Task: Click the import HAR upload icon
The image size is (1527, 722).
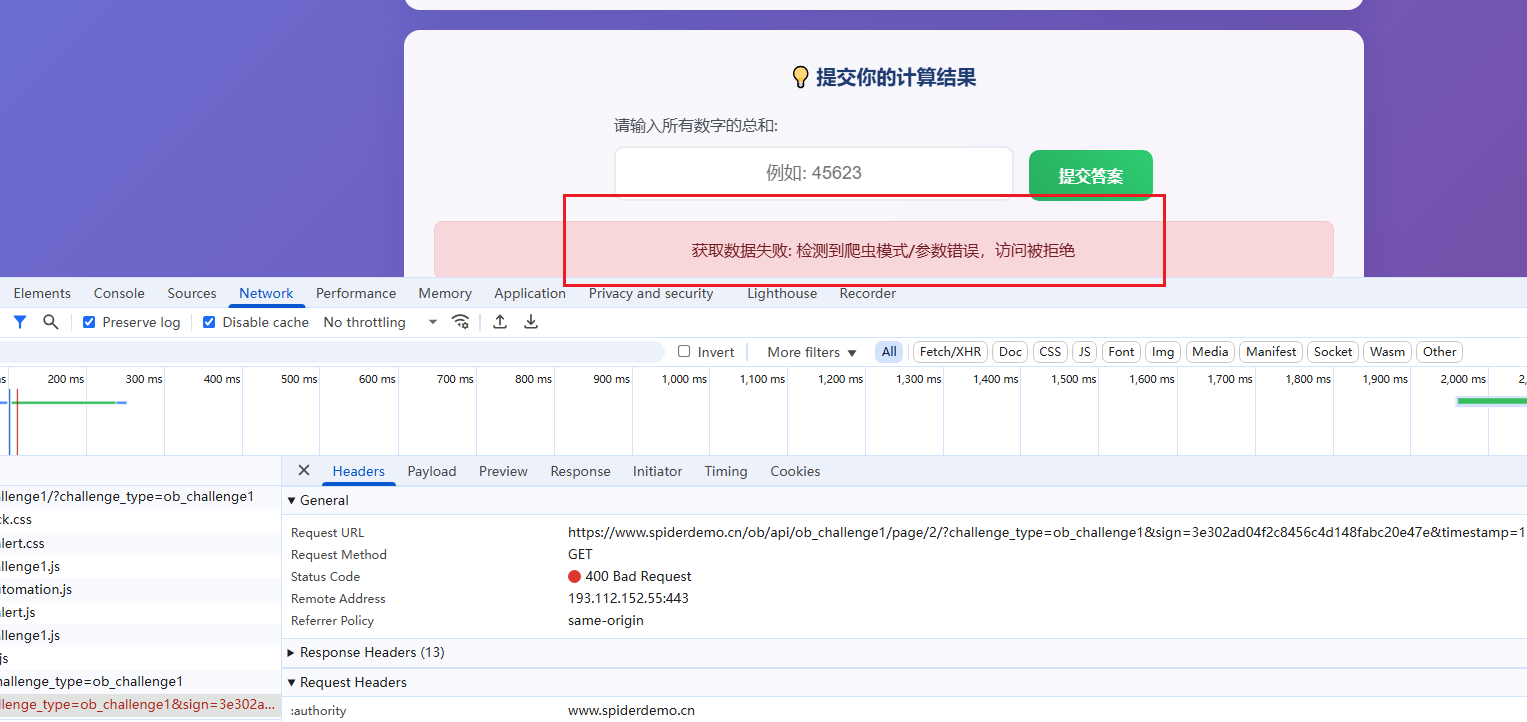Action: [x=500, y=322]
